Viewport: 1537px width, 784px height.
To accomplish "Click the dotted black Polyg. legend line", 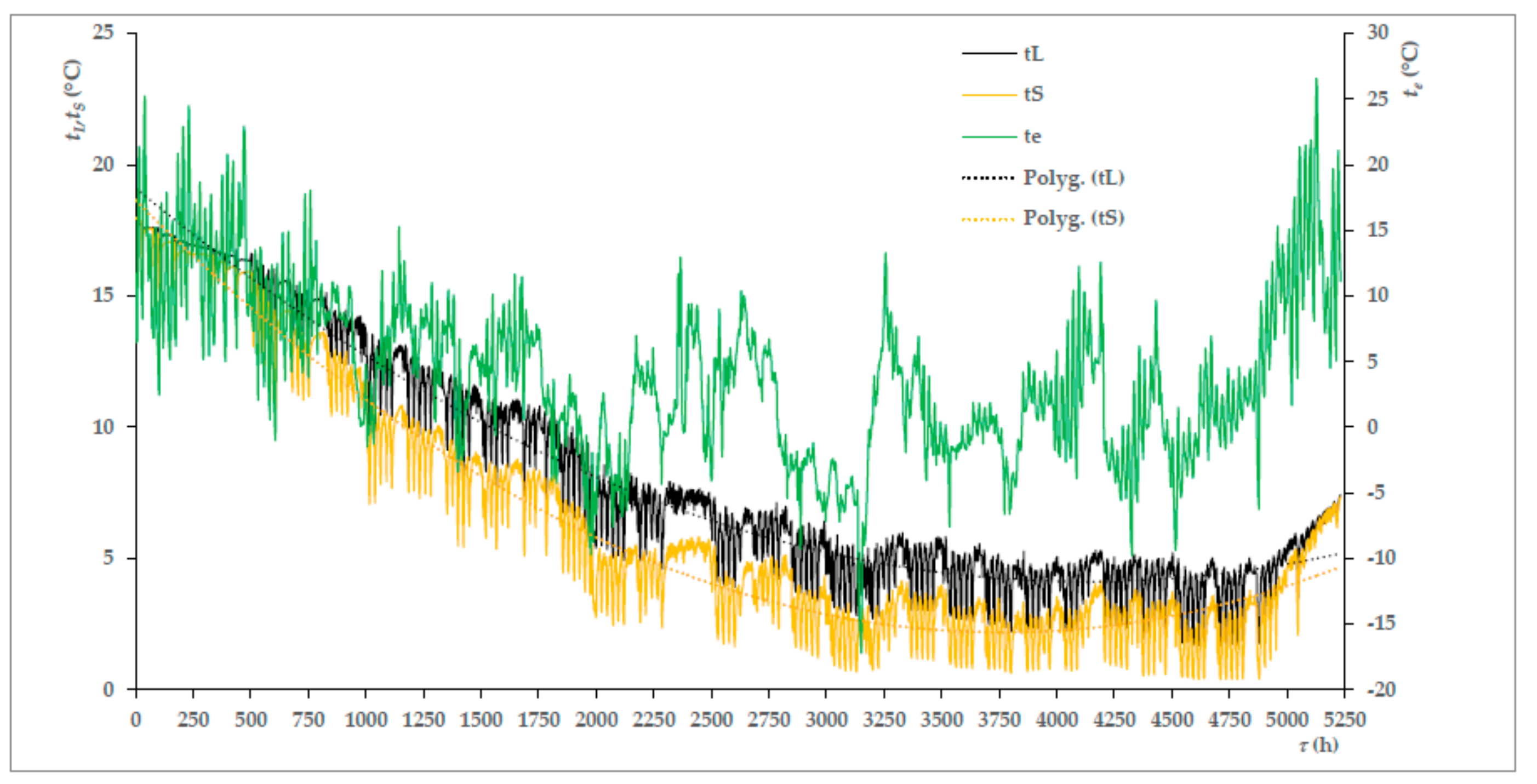I will coord(987,178).
